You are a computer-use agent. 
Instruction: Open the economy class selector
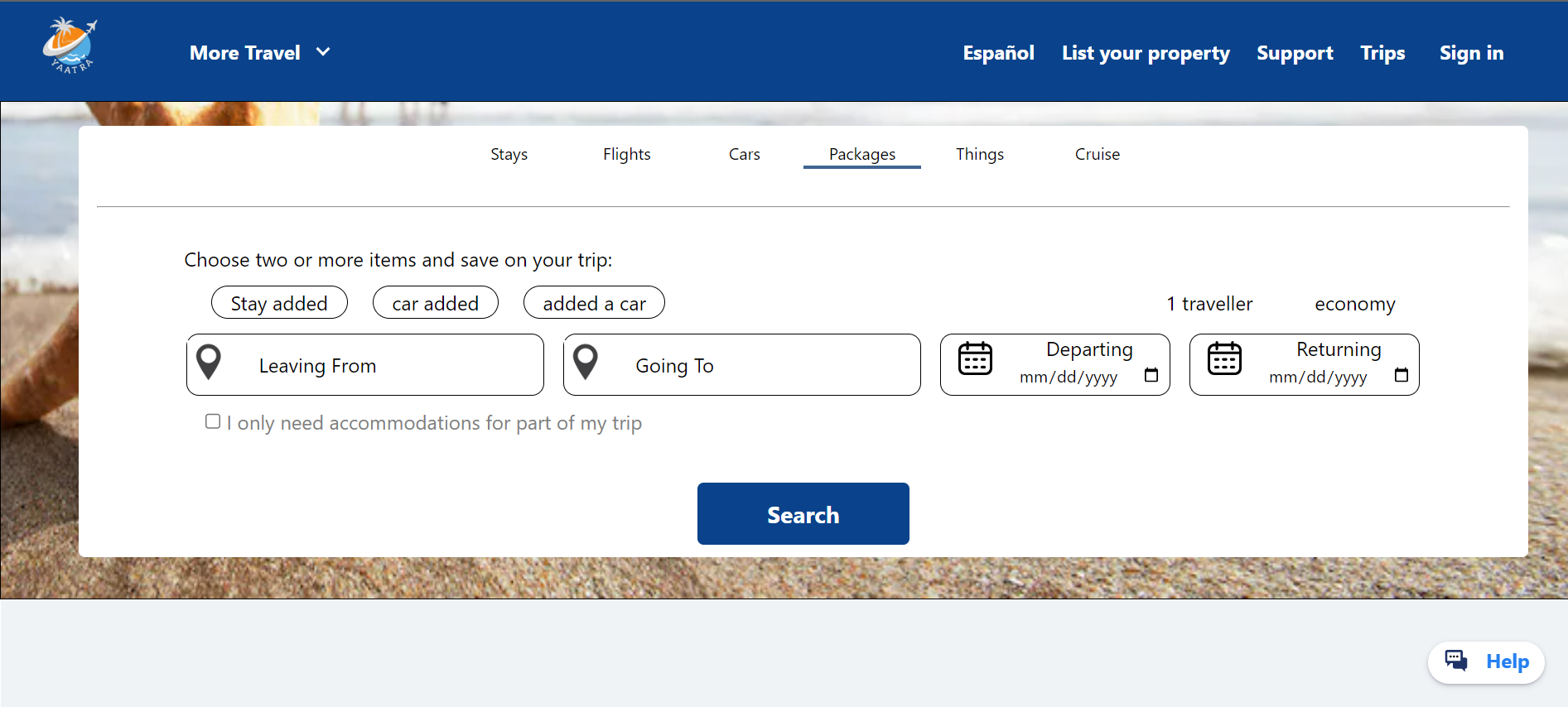pos(1355,304)
